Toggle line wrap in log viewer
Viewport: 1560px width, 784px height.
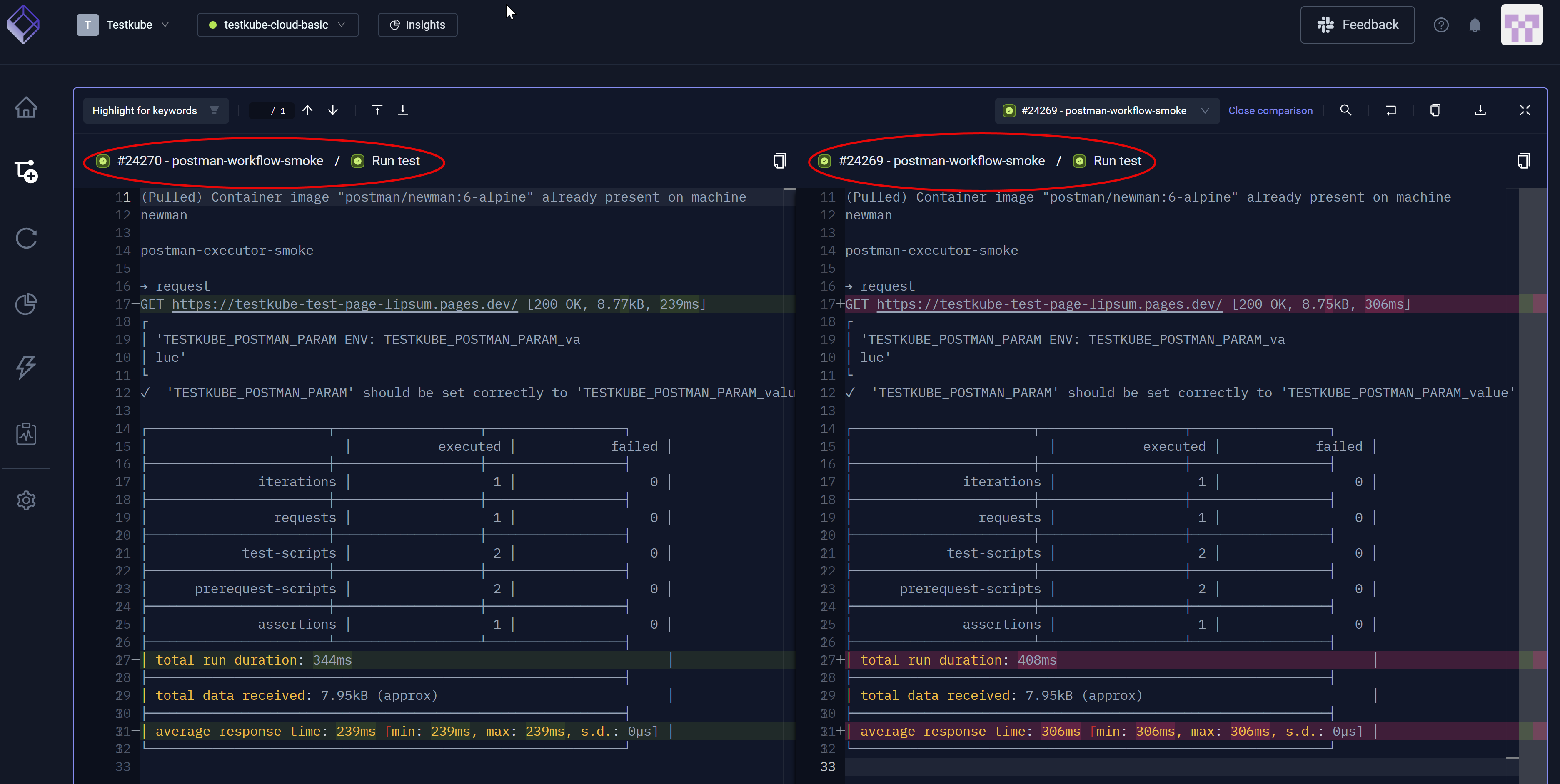tap(1390, 110)
